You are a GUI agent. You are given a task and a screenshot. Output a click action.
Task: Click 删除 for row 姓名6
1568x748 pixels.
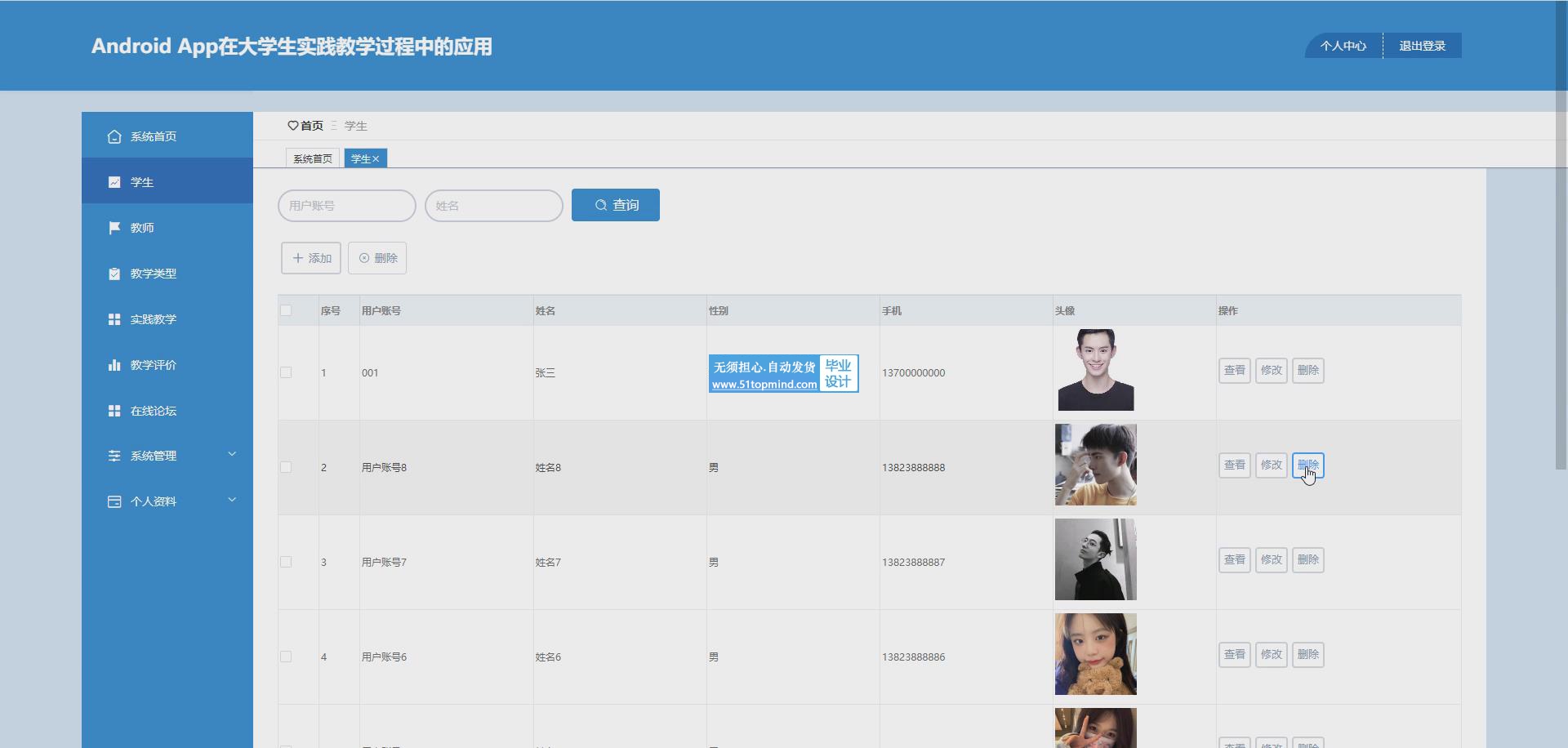(x=1308, y=655)
